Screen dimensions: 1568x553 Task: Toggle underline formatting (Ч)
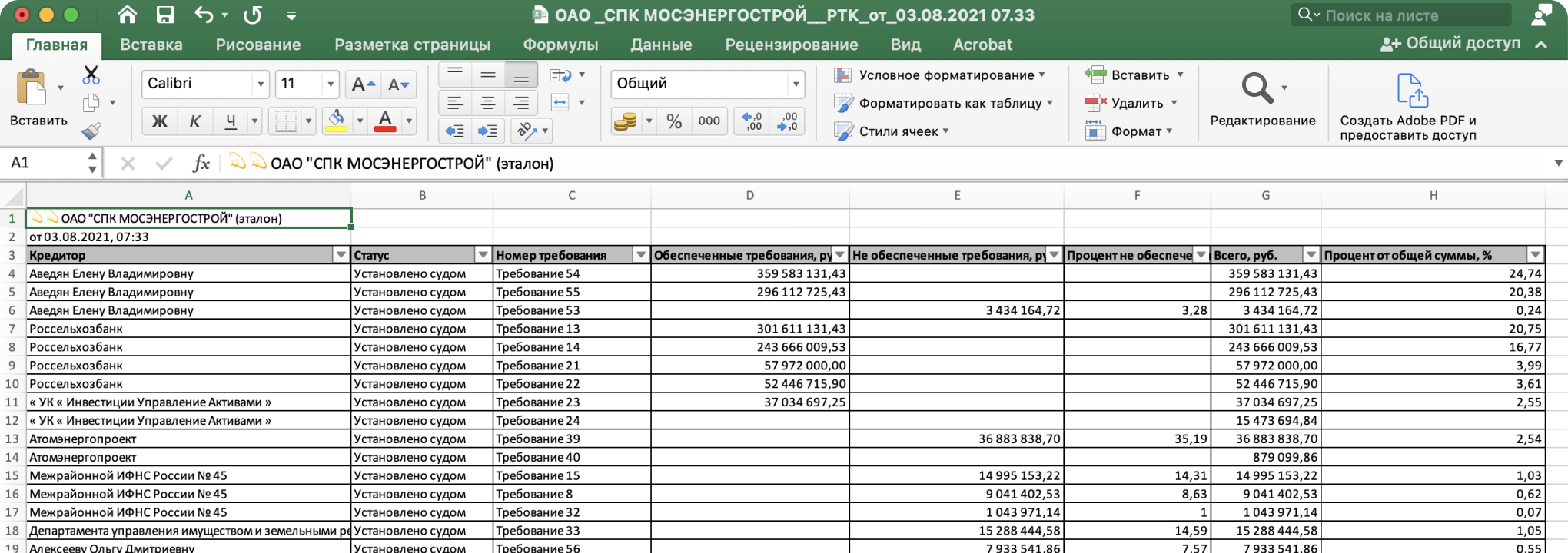(231, 121)
